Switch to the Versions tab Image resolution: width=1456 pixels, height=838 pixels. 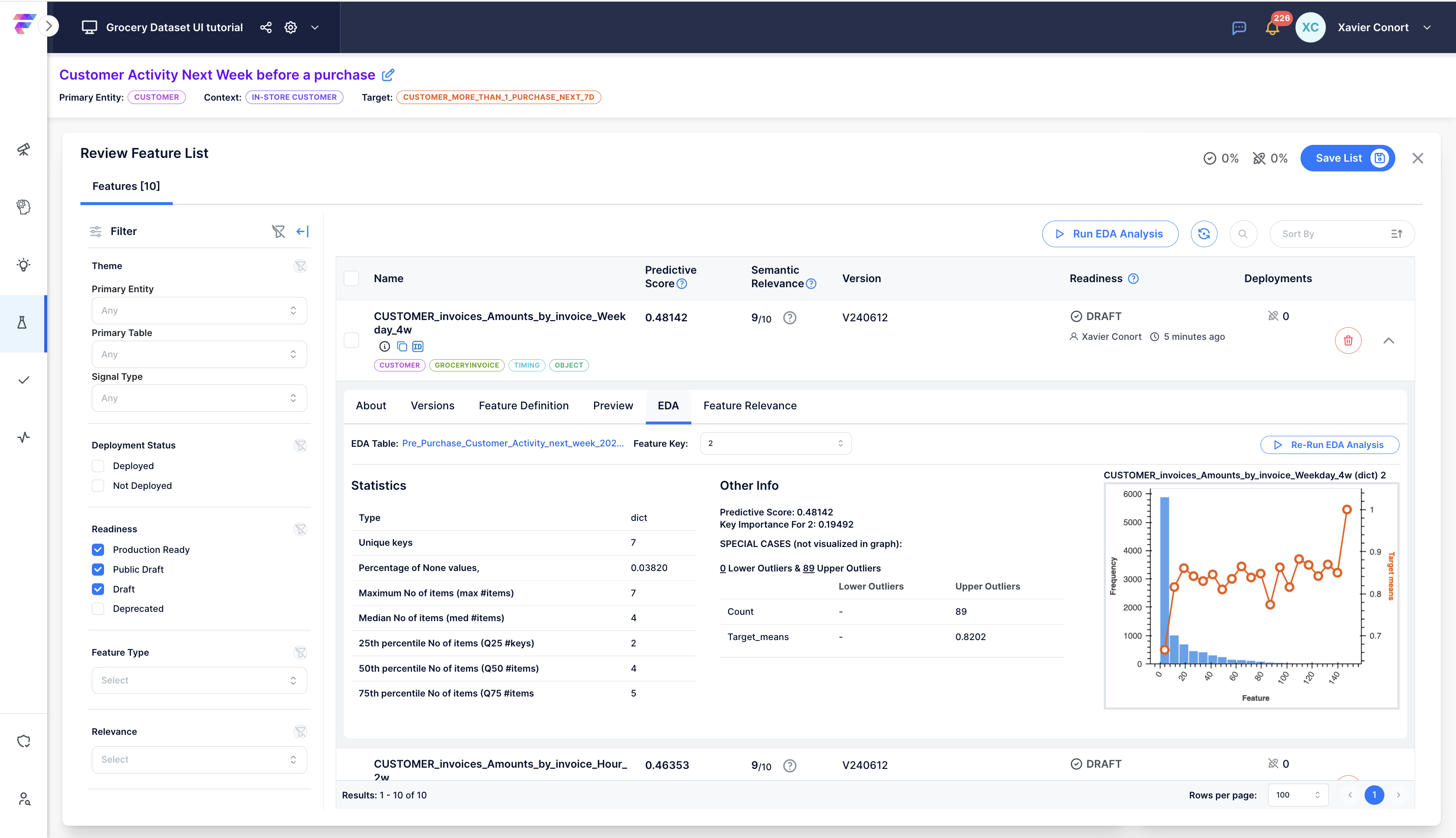[432, 406]
